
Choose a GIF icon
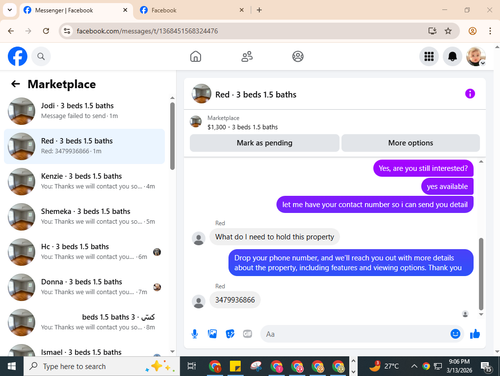pos(247,334)
